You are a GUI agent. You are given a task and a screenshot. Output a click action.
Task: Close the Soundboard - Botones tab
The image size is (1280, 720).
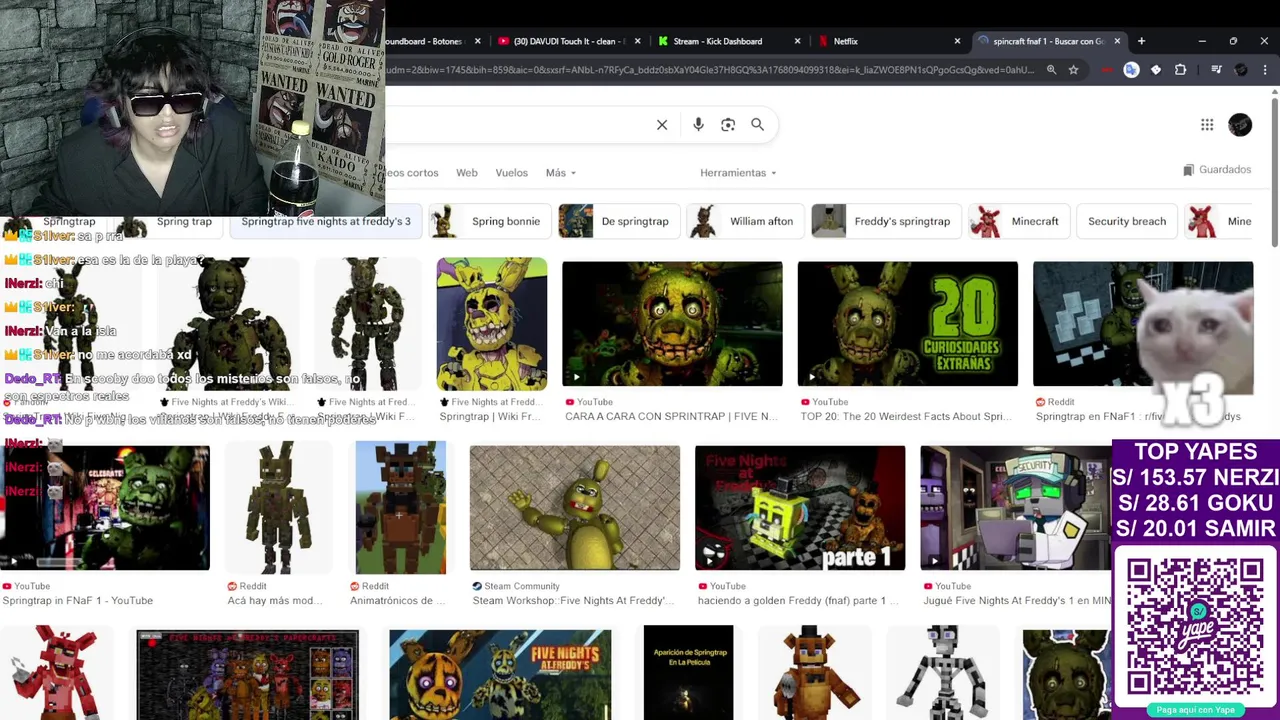(477, 41)
